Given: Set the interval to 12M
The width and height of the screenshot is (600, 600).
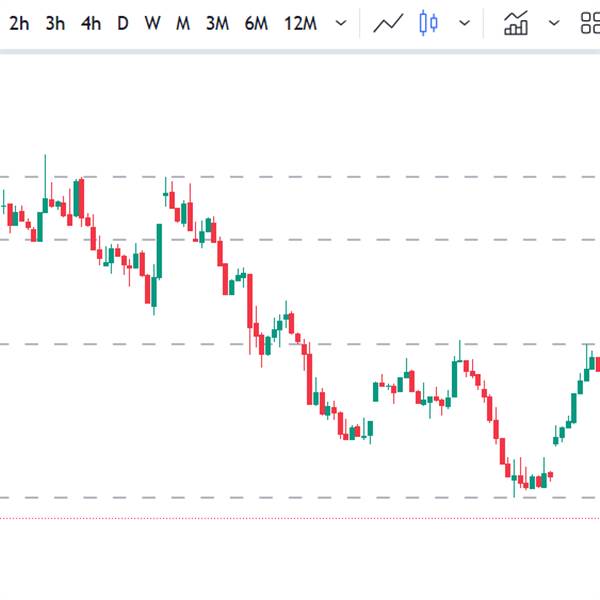Looking at the screenshot, I should point(300,24).
